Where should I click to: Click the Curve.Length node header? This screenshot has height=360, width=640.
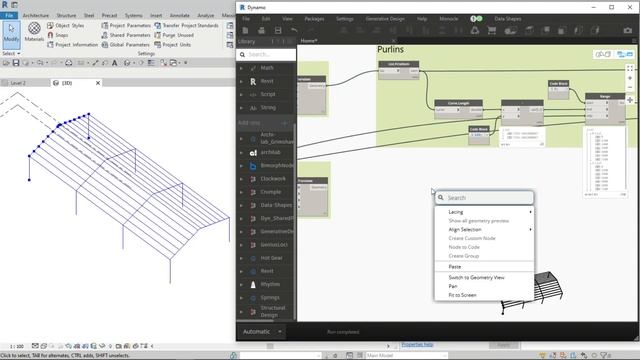coord(458,103)
